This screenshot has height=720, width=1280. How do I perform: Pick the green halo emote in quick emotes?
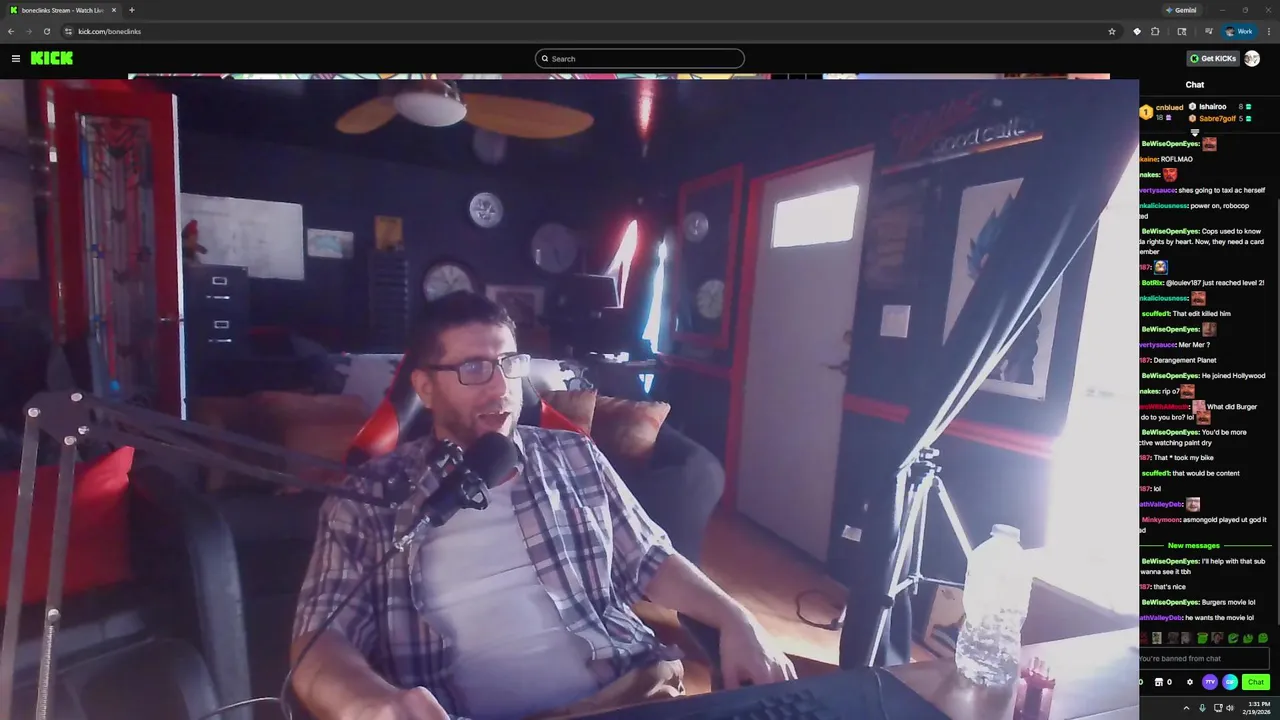tap(1202, 638)
